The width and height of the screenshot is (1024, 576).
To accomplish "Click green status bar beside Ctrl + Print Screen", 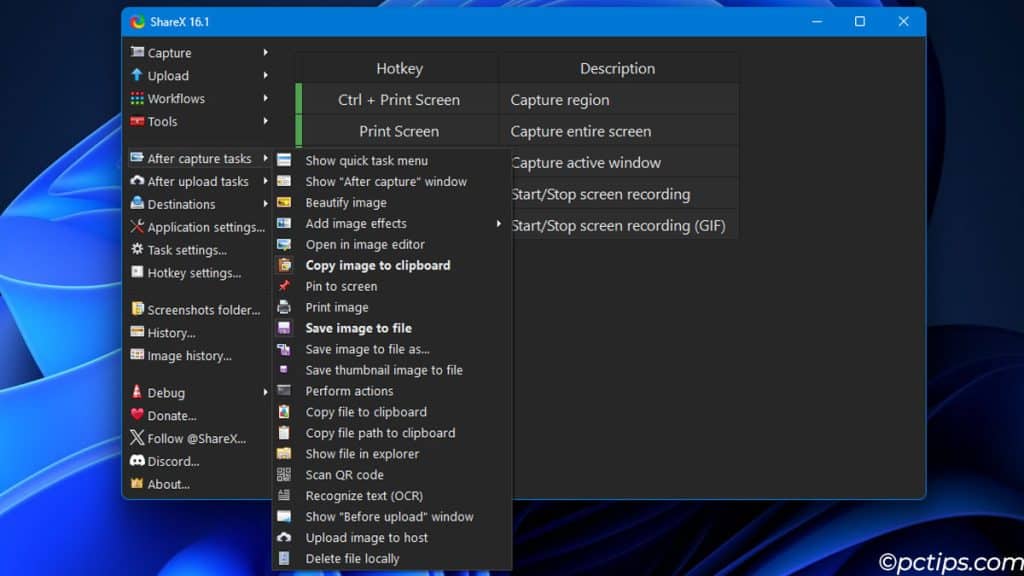I will click(x=299, y=99).
